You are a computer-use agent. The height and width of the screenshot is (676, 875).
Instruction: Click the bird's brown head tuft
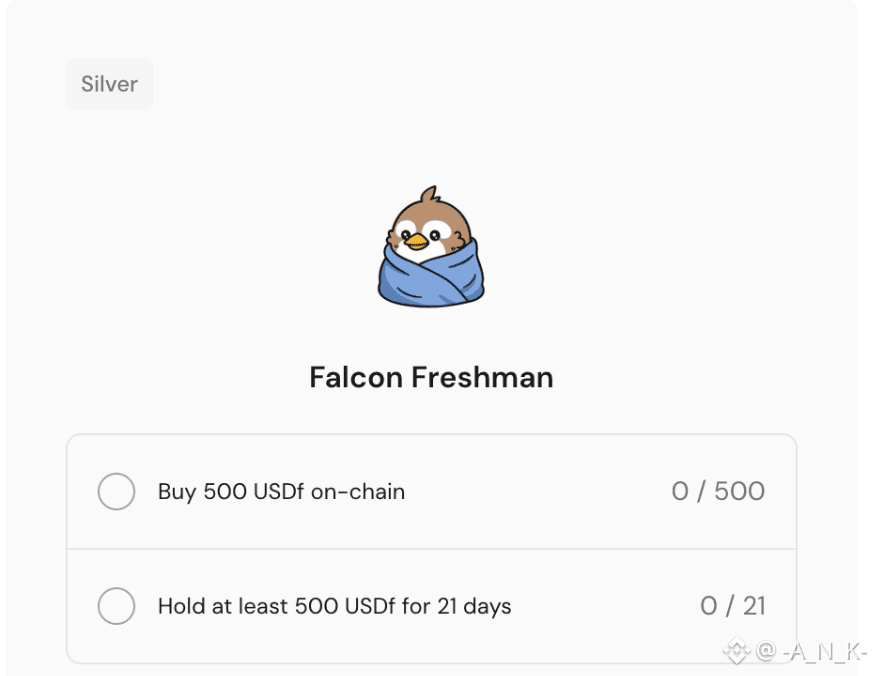pos(431,193)
